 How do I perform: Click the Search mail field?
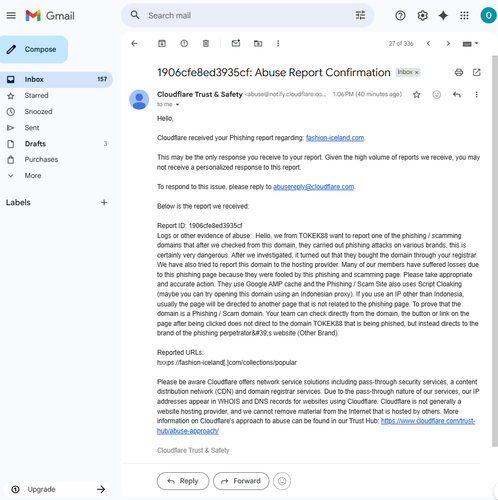coord(248,15)
